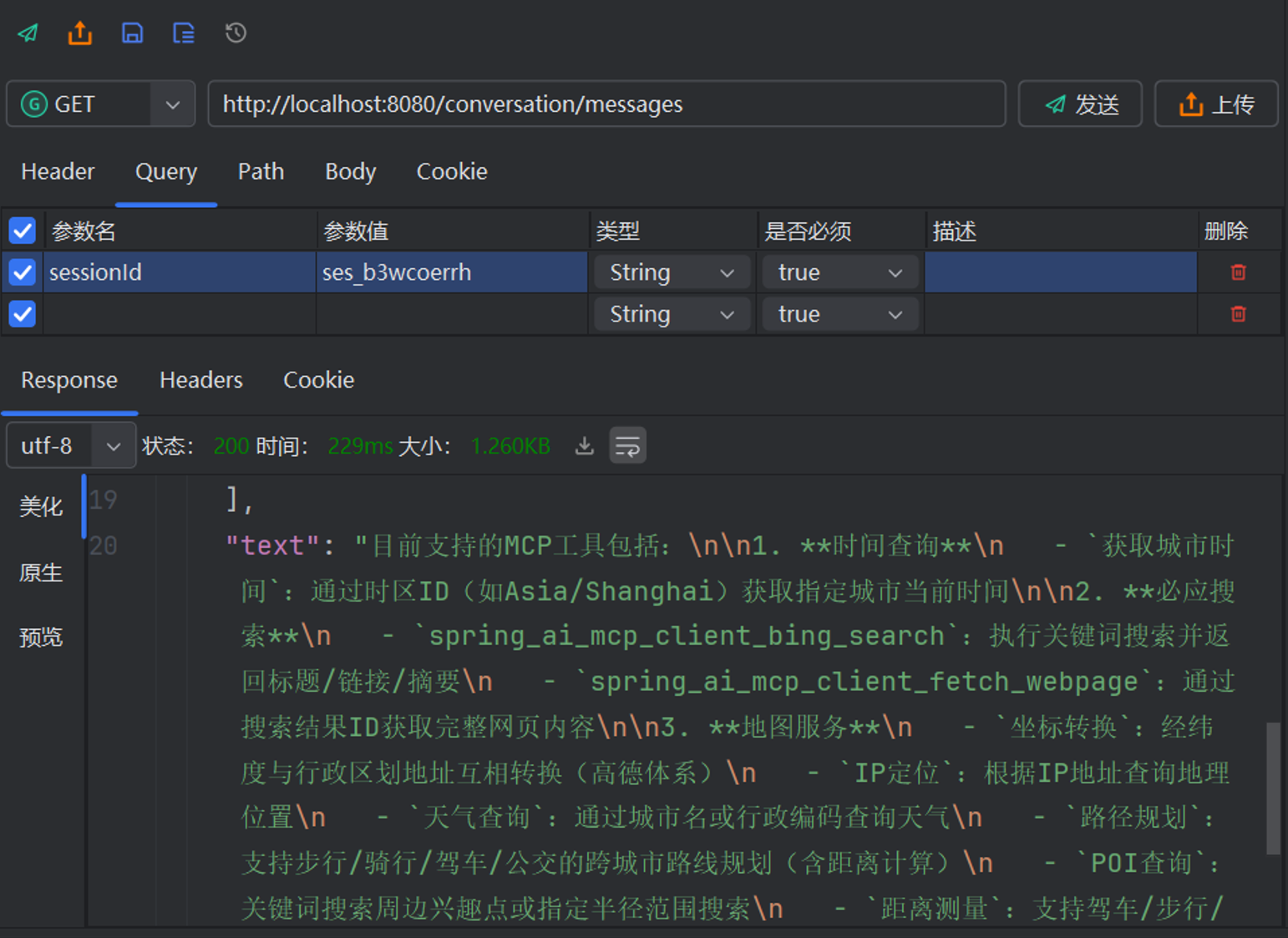Open the request Cookie tab
Viewport: 1288px width, 938px height.
(x=452, y=171)
